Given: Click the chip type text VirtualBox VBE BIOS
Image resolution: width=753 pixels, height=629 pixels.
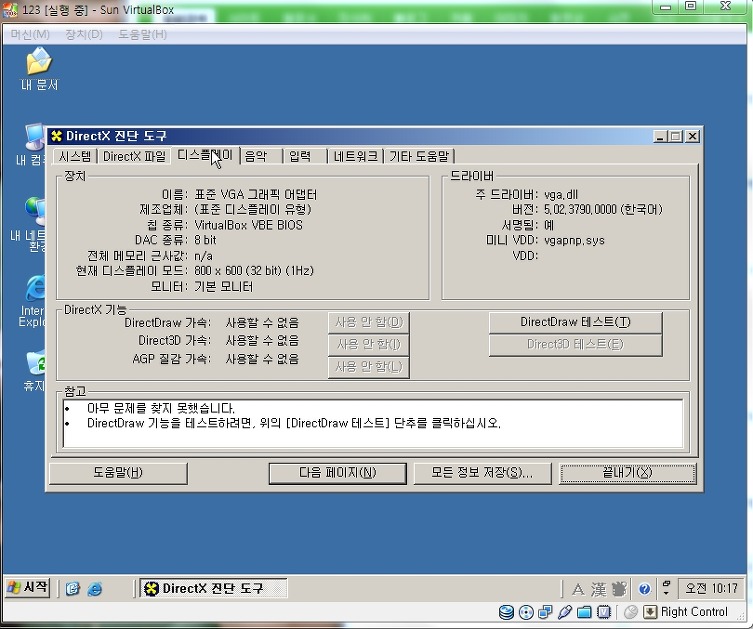Looking at the screenshot, I should pos(248,225).
